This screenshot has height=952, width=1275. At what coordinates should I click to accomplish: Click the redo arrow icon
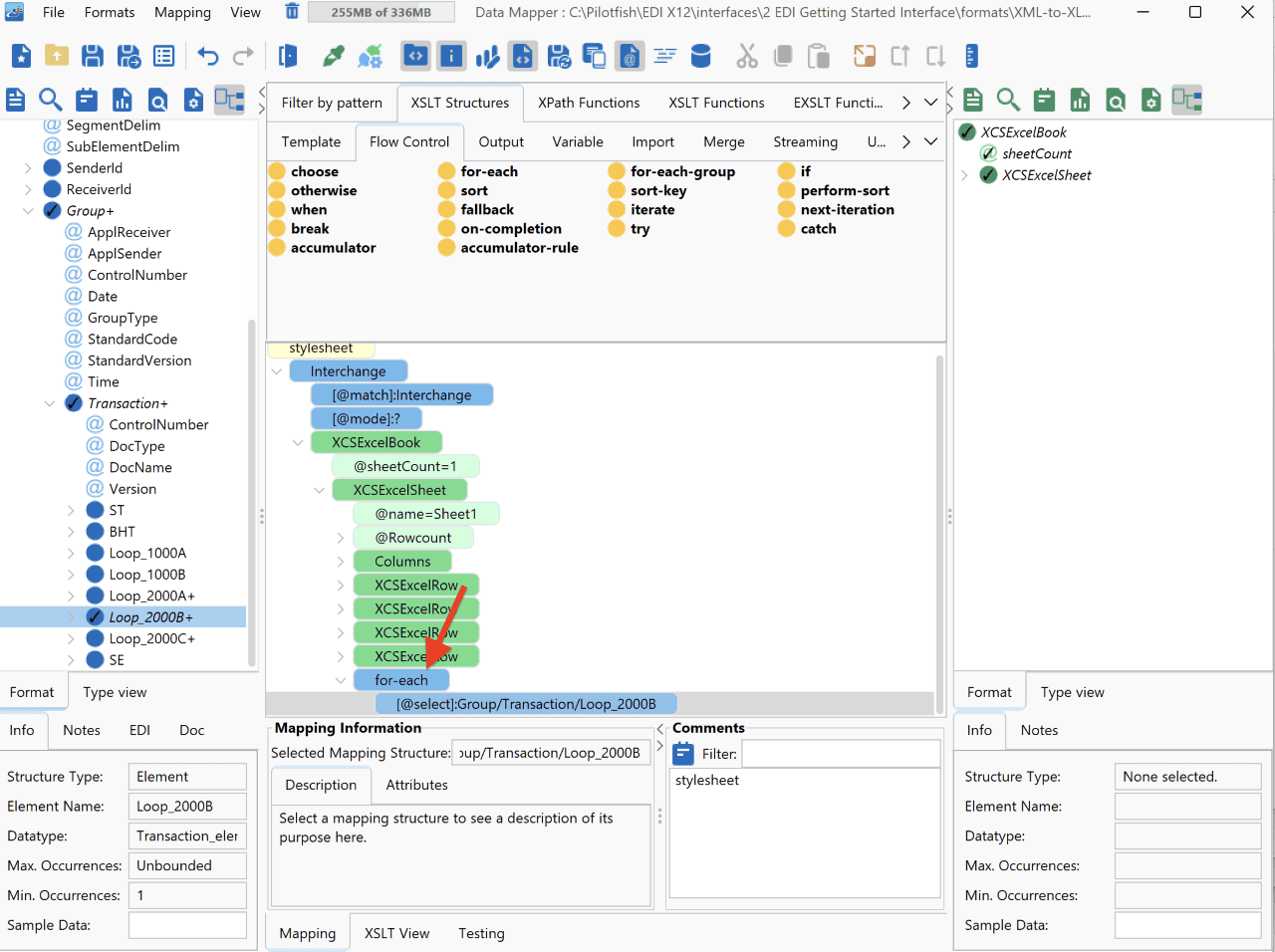(x=243, y=56)
